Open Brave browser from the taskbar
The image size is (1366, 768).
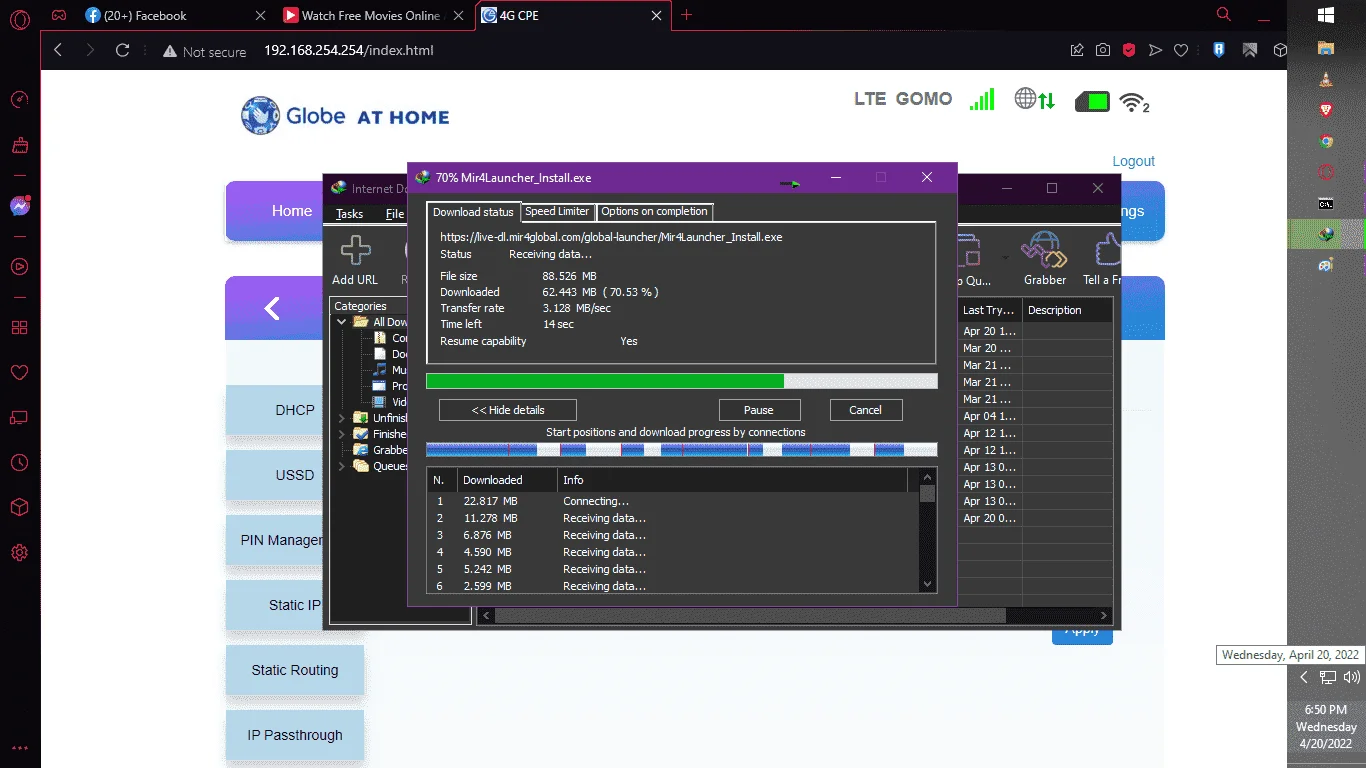(x=1326, y=110)
